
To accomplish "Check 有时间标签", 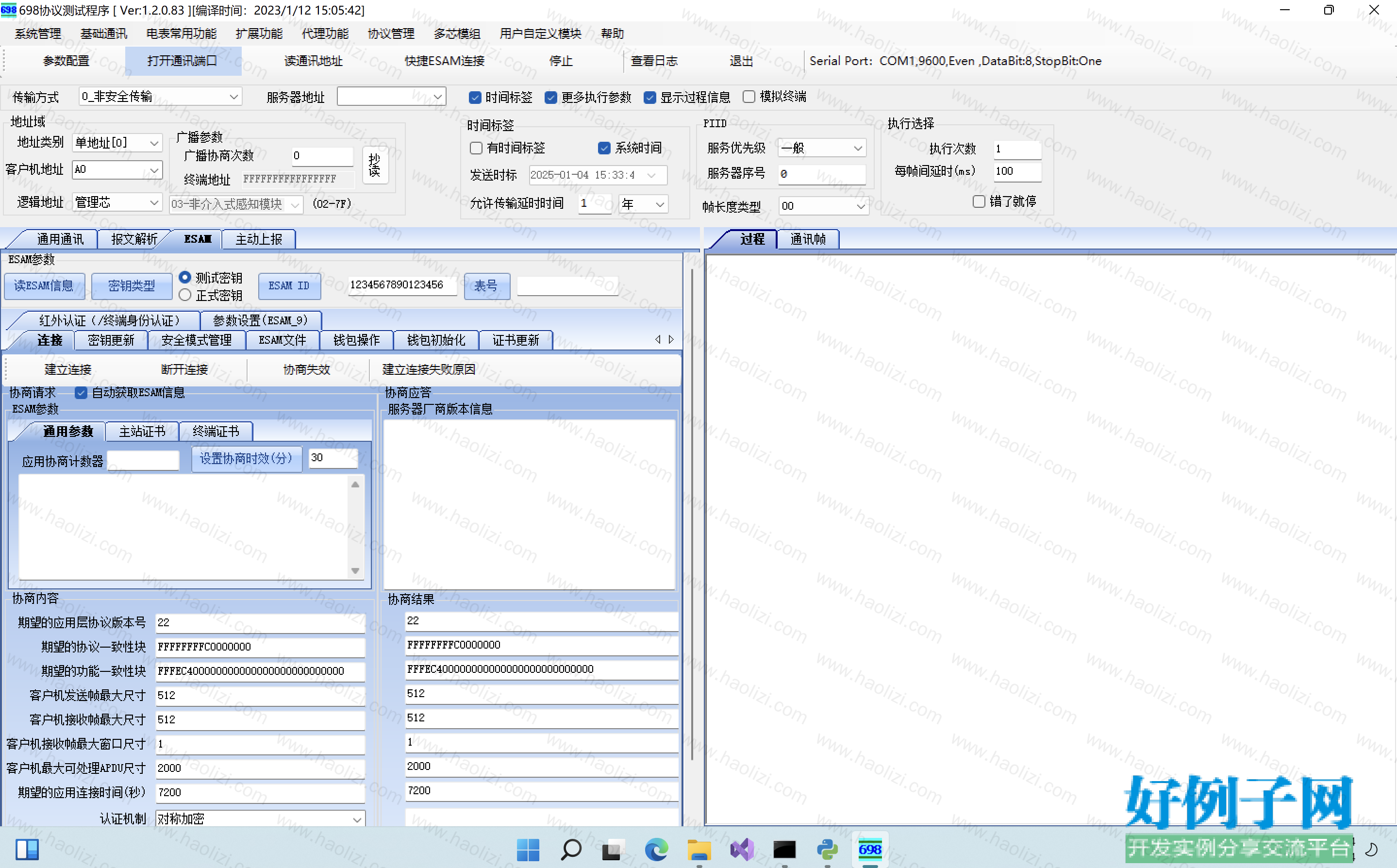I will [476, 148].
